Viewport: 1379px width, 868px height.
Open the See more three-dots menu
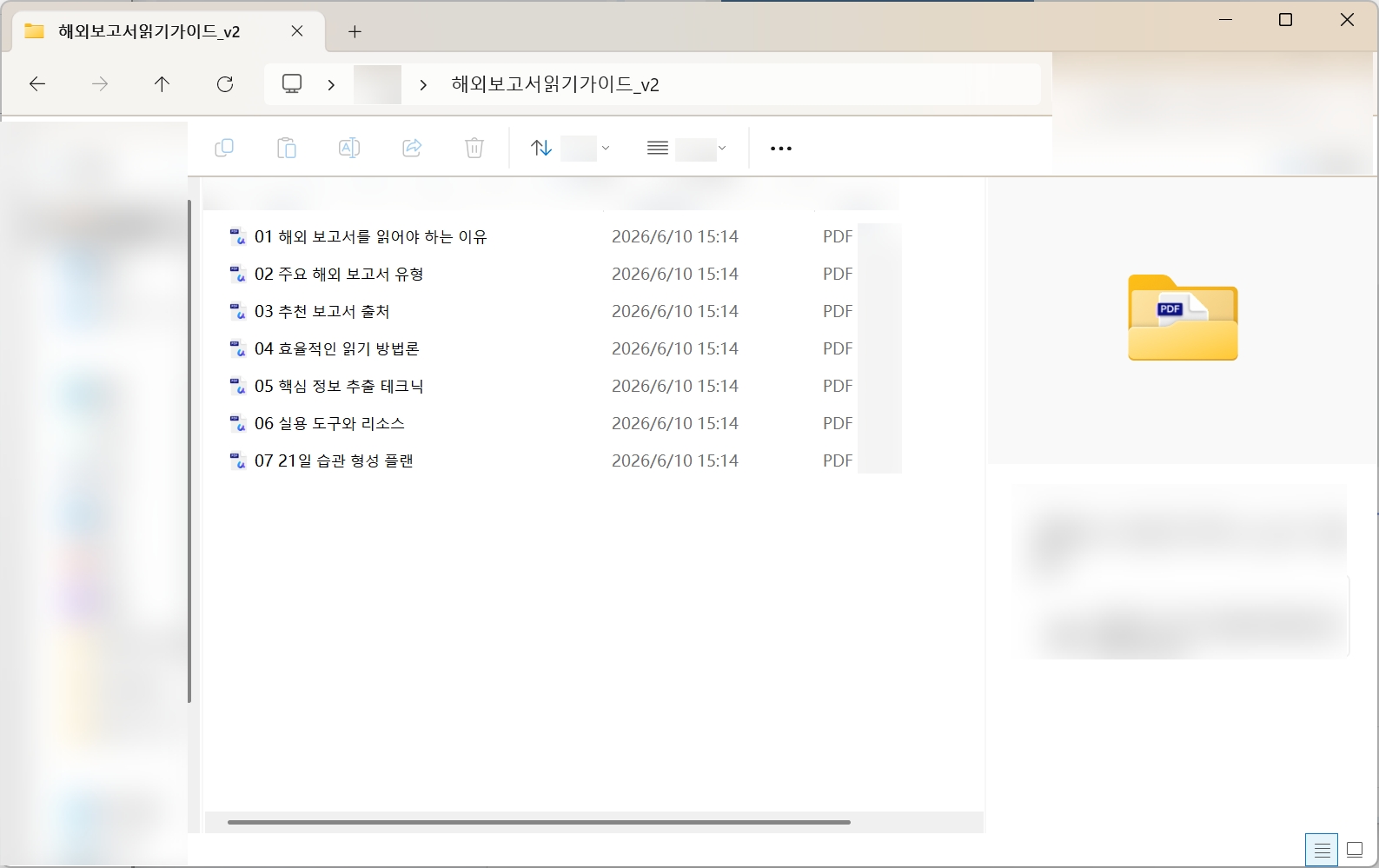[x=781, y=149]
